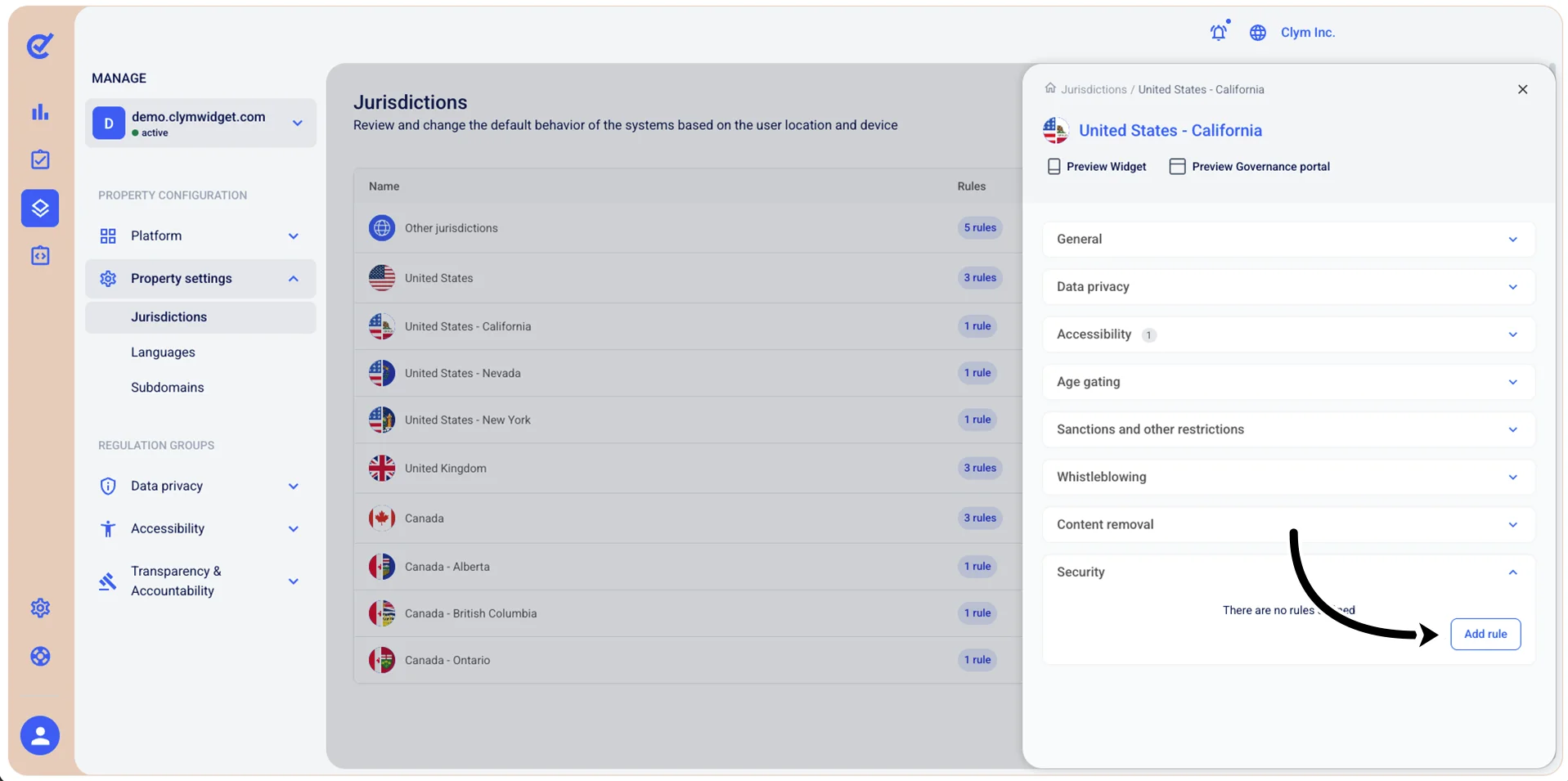Open the code embed sidebar icon
The width and height of the screenshot is (1568, 781).
coord(40,256)
